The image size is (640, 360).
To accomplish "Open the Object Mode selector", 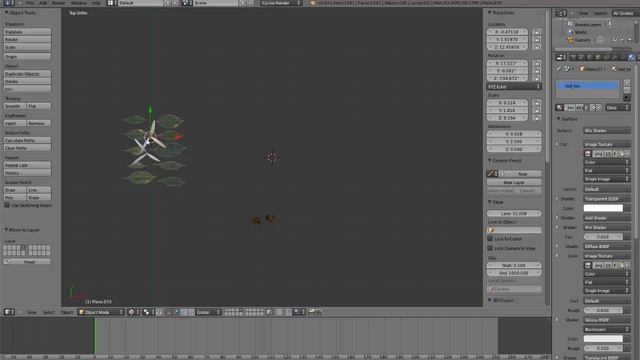I will coord(101,312).
